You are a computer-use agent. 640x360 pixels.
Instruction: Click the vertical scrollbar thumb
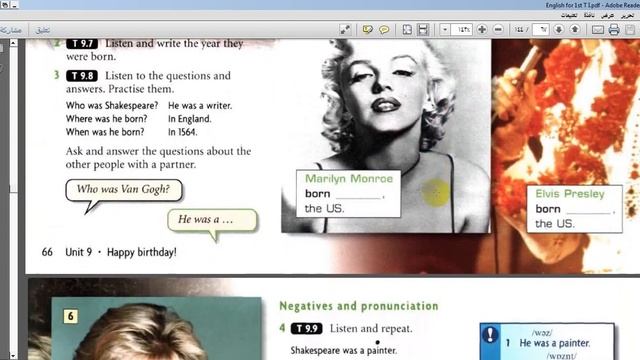(13, 188)
